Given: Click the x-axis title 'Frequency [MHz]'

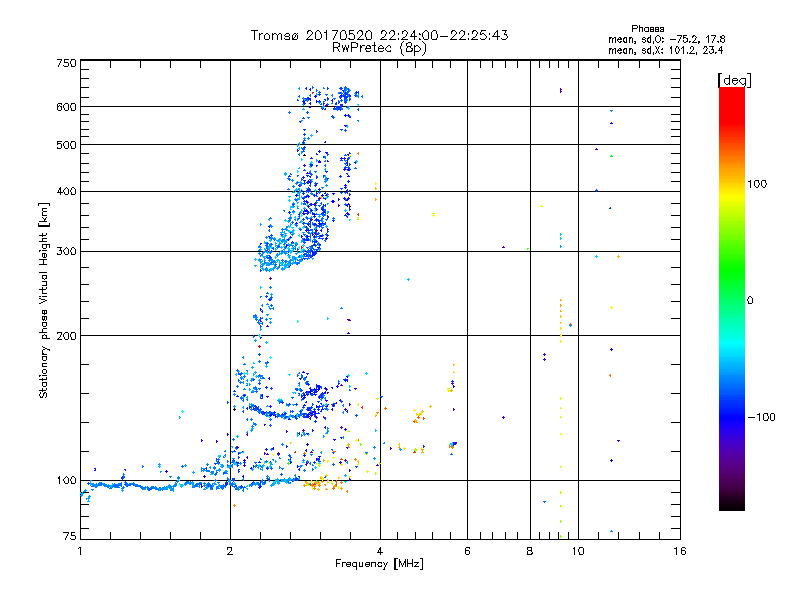Looking at the screenshot, I should (x=379, y=564).
